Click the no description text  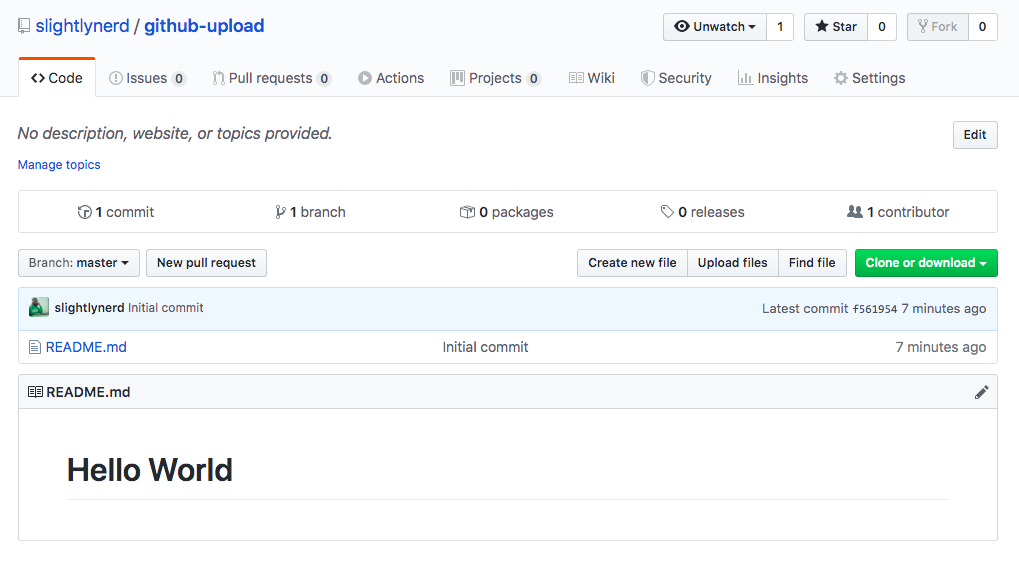(175, 133)
